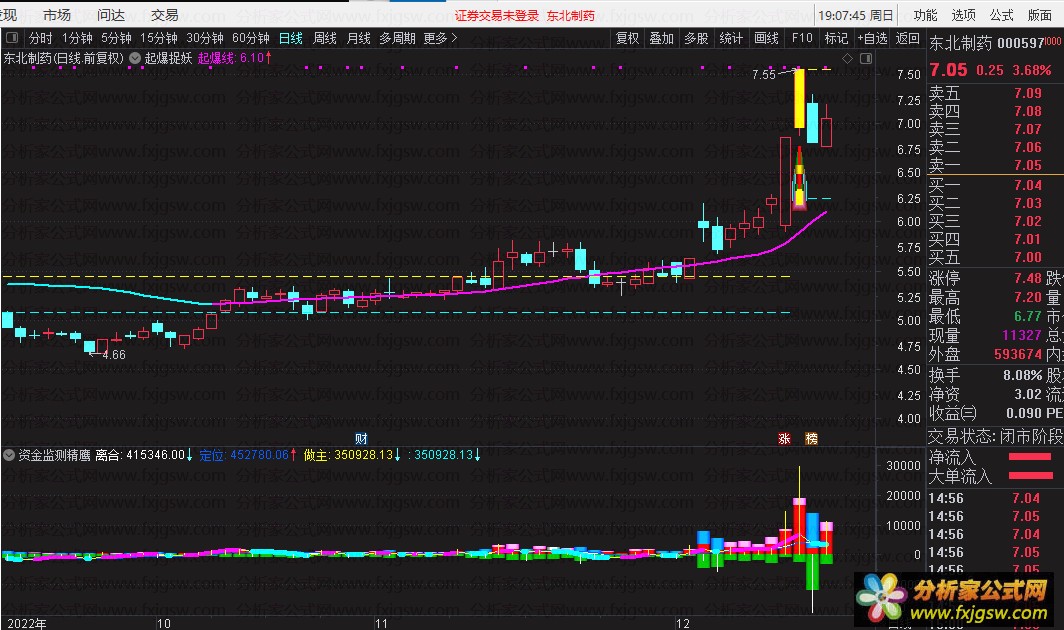Screen dimensions: 1064x630
Task: Open the 起爆捉妖 indicator settings circle icon
Action: click(135, 58)
